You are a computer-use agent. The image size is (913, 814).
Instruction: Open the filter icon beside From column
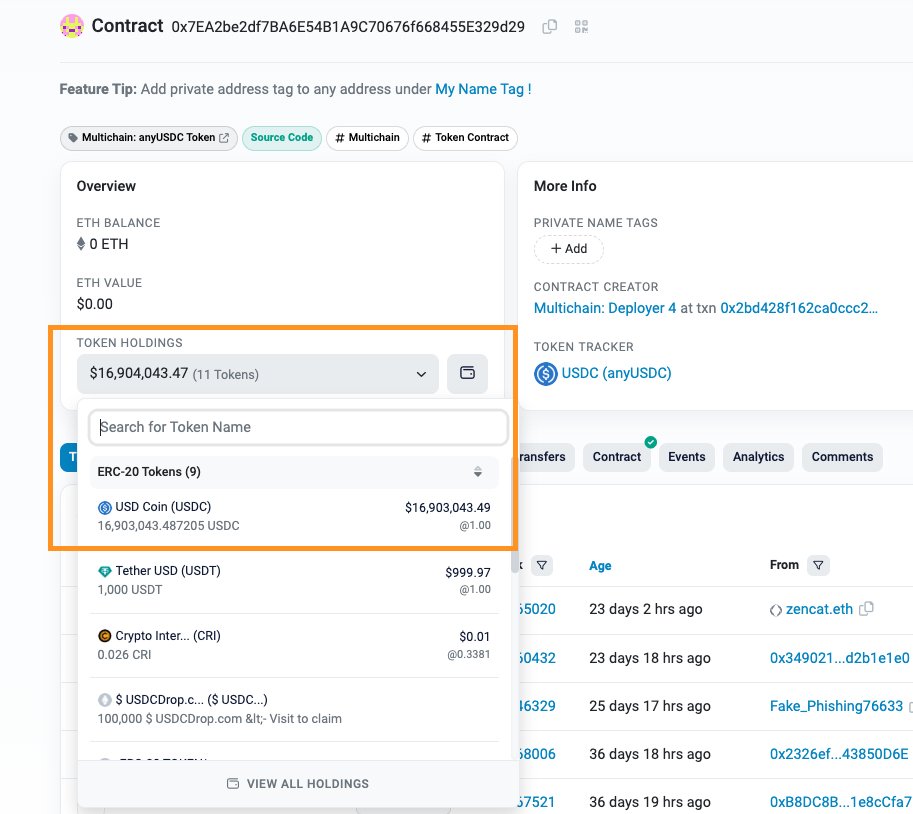[818, 565]
